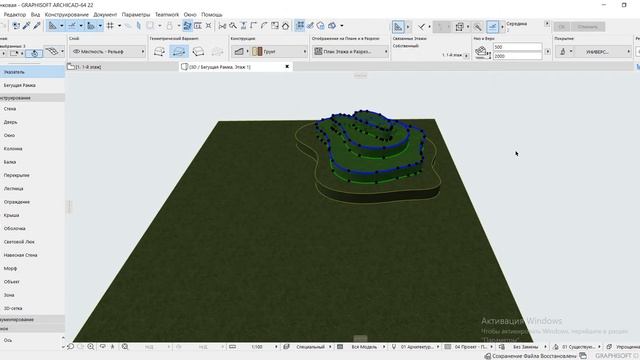Click the house-shaped icon in toolbar
The image size is (640, 360).
point(285,26)
